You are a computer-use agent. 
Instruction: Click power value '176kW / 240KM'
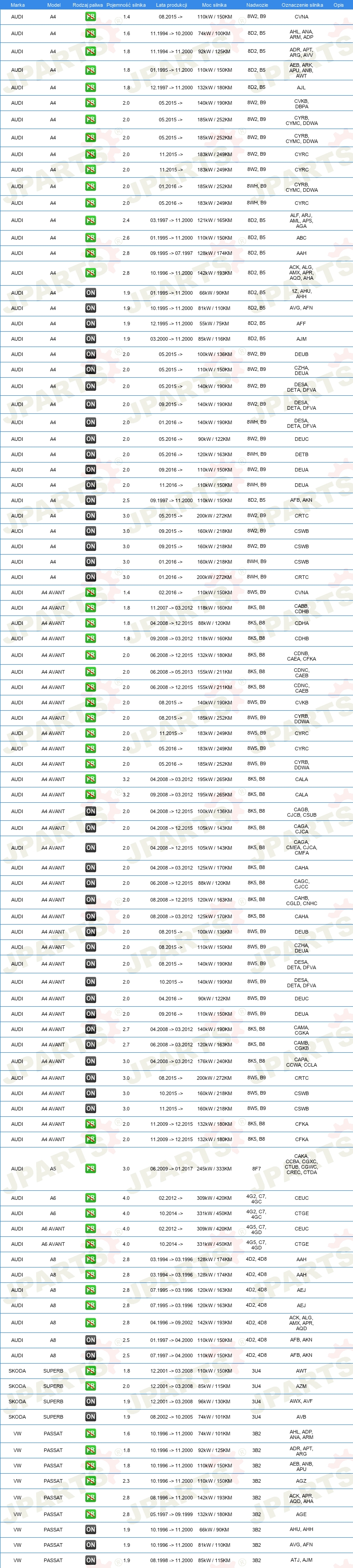pos(214,1062)
